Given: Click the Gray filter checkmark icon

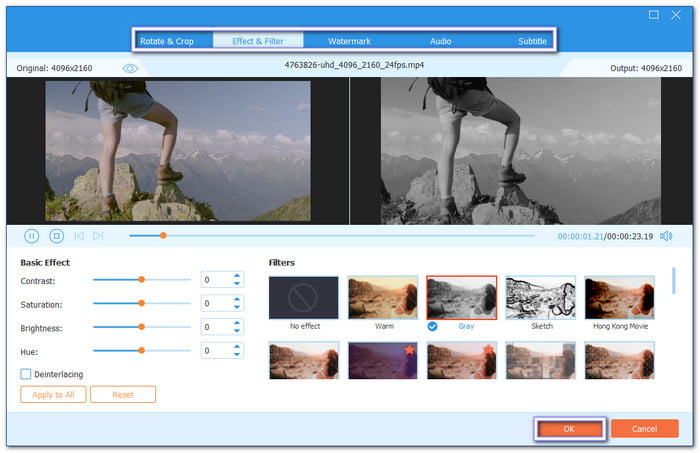Looking at the screenshot, I should point(432,326).
